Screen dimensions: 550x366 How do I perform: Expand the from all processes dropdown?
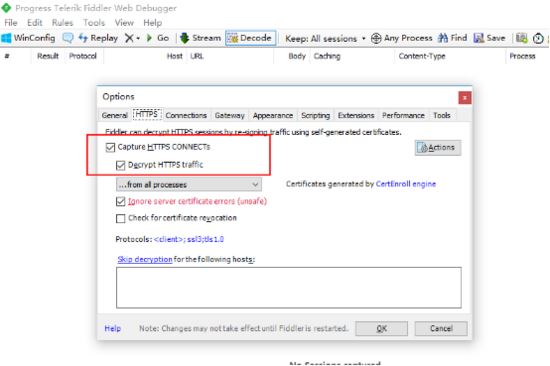[189, 185]
